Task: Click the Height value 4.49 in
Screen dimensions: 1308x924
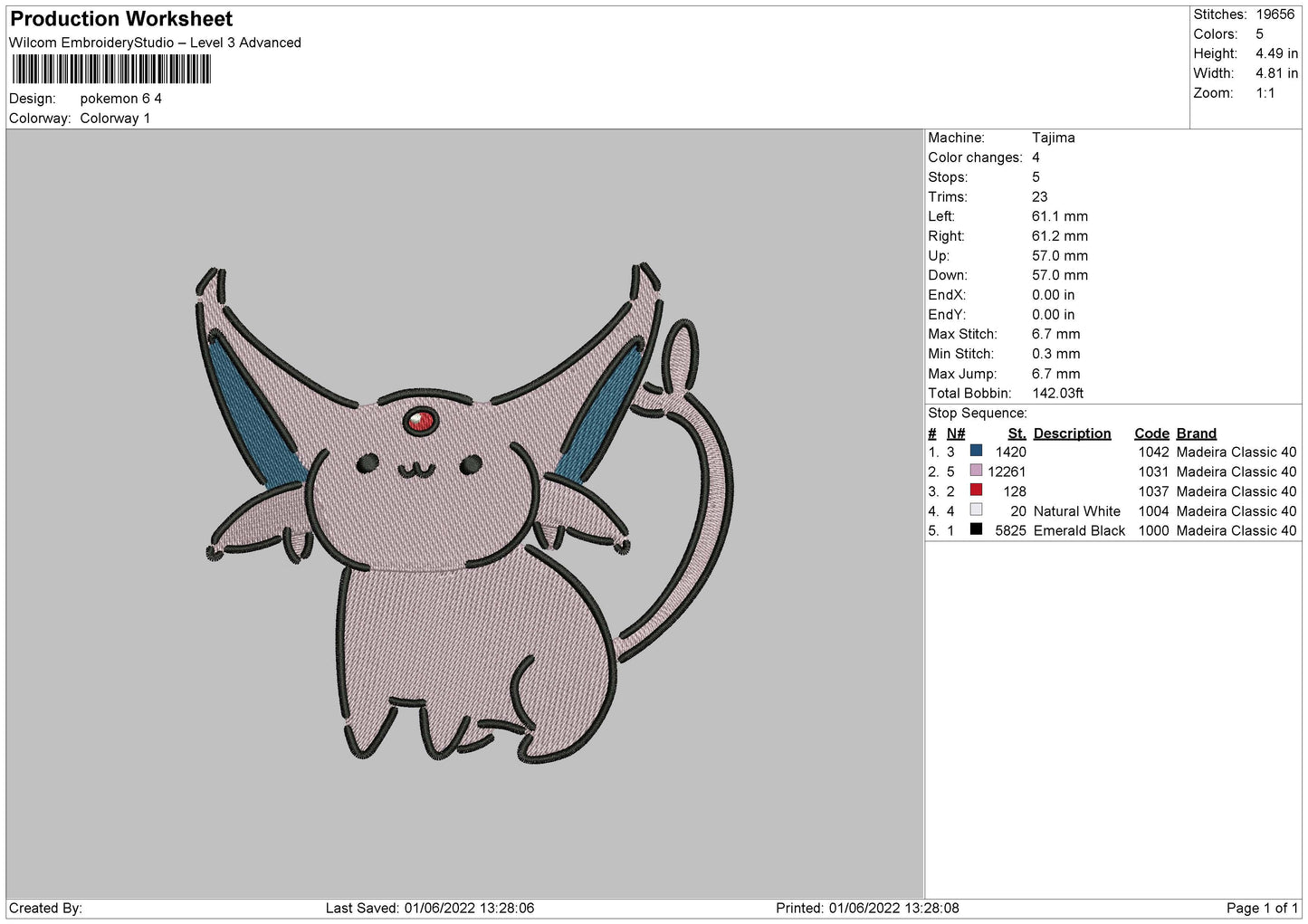Action: click(x=1276, y=54)
